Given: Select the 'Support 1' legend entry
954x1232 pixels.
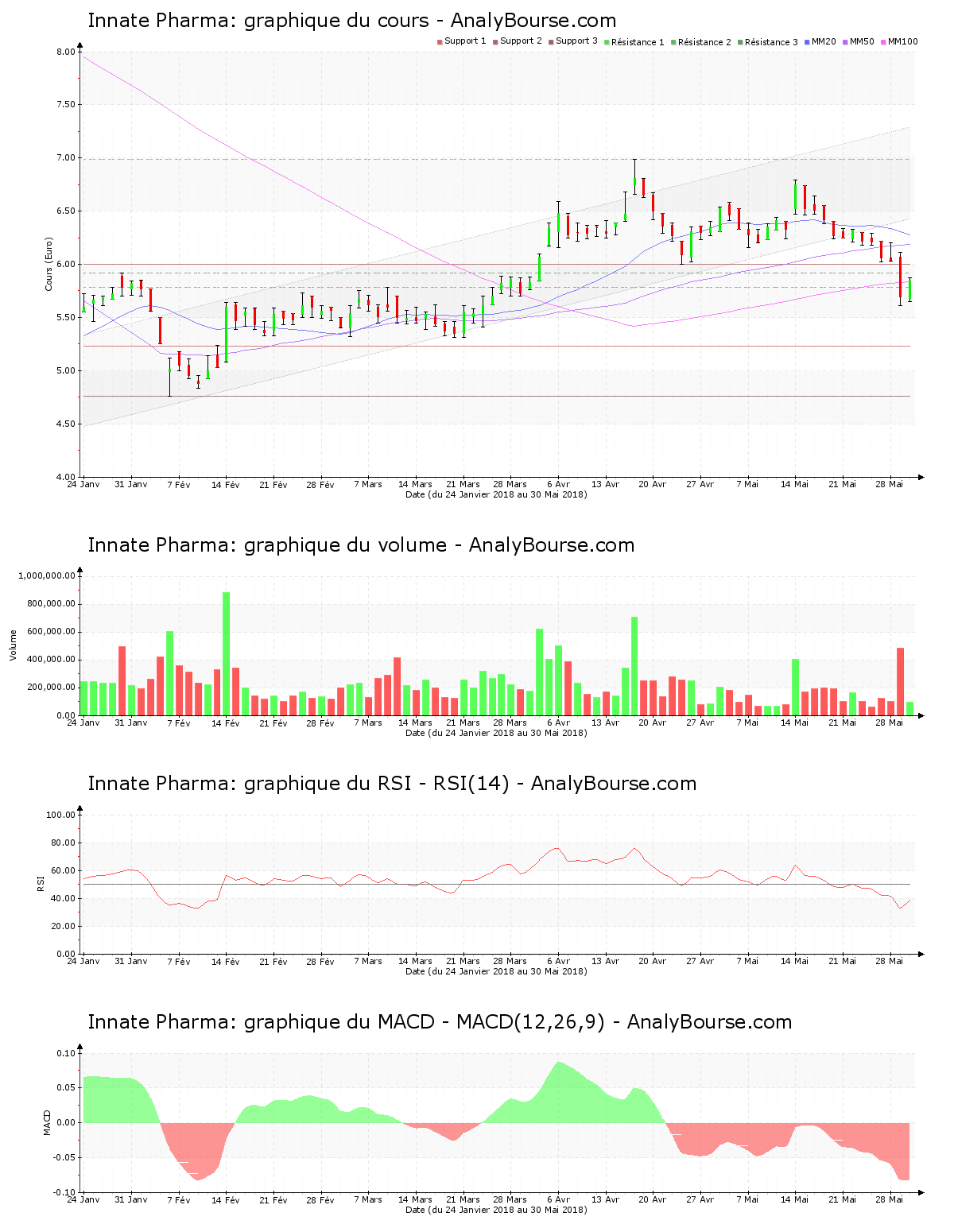Looking at the screenshot, I should point(461,41).
